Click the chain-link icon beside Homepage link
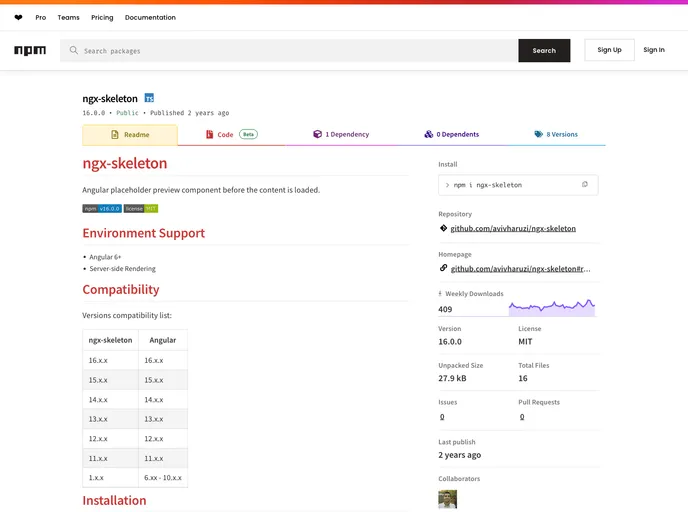Screen dimensions: 688x512 tap(443, 268)
